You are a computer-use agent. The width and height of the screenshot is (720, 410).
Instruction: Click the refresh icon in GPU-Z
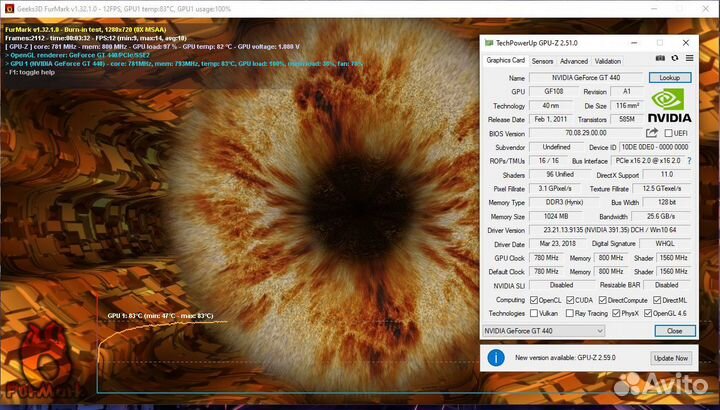[675, 60]
